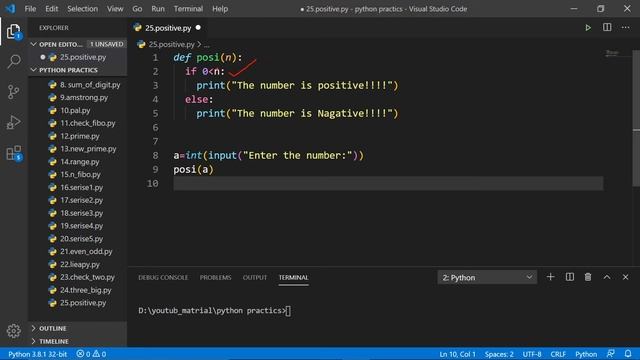Screen dimensions: 640x360
Task: Select 25.positive.py in Python Practics folder
Action: point(83,303)
